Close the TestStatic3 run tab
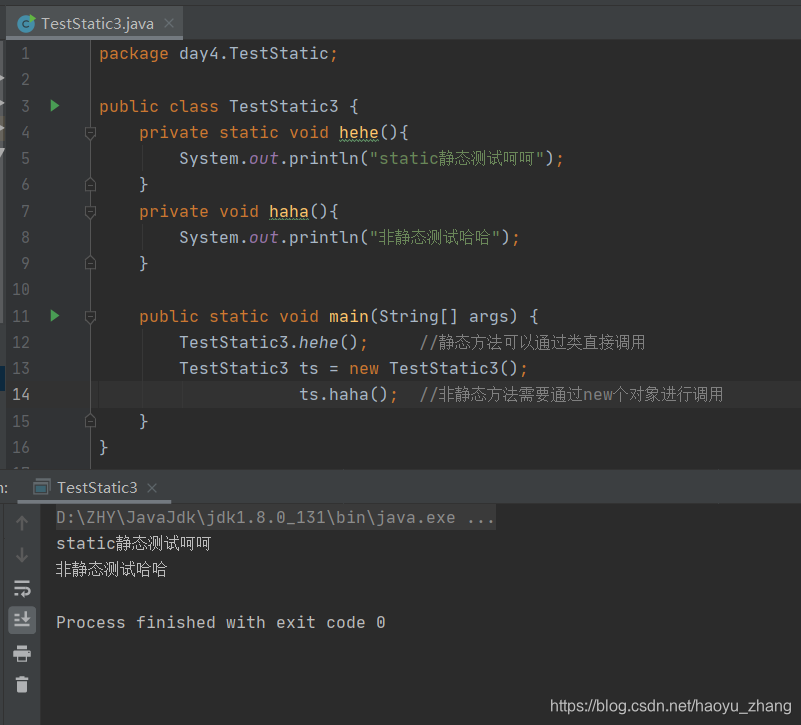Image resolution: width=801 pixels, height=725 pixels. [x=152, y=488]
